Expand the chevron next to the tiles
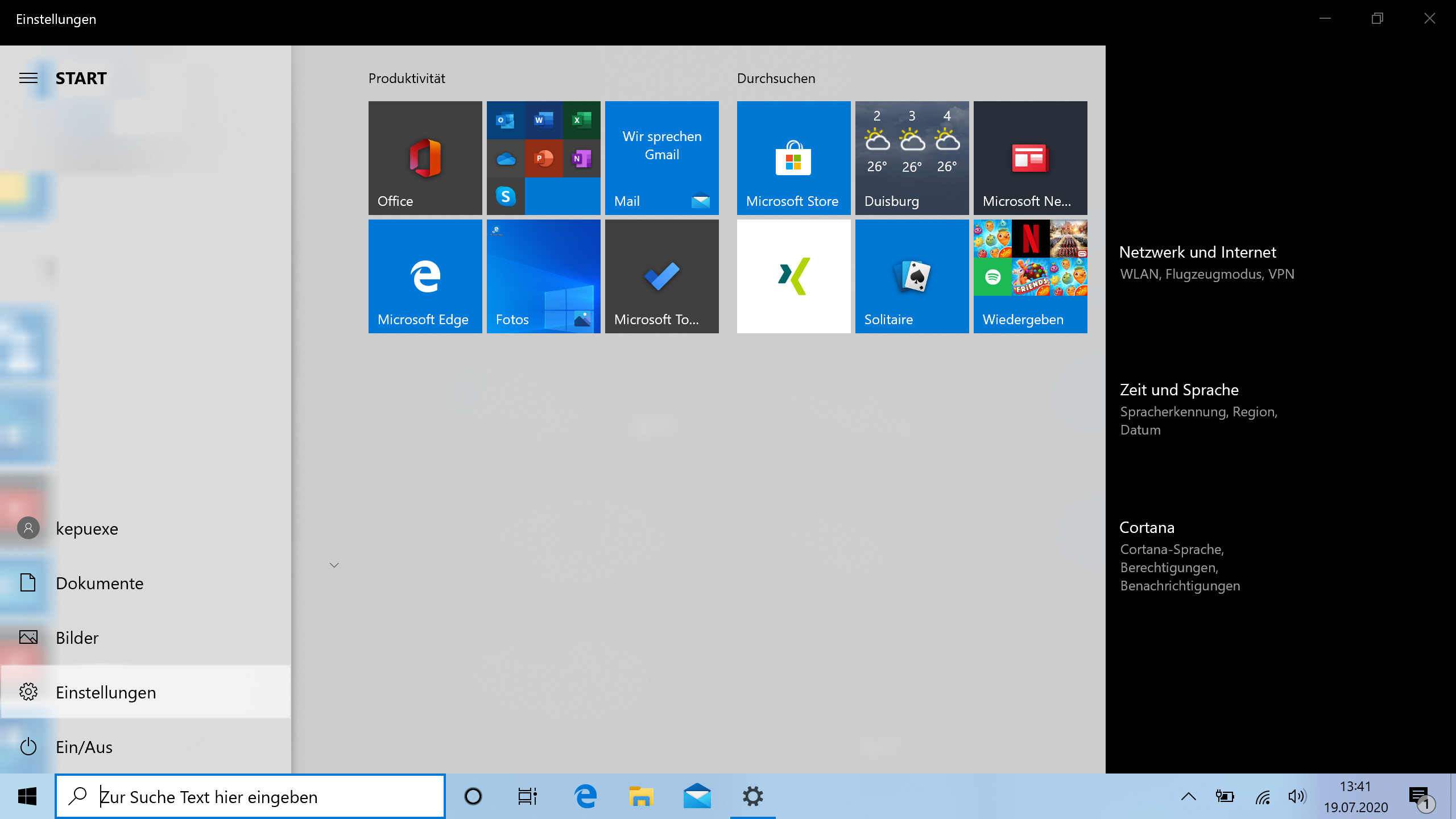This screenshot has height=819, width=1456. pyautogui.click(x=334, y=565)
